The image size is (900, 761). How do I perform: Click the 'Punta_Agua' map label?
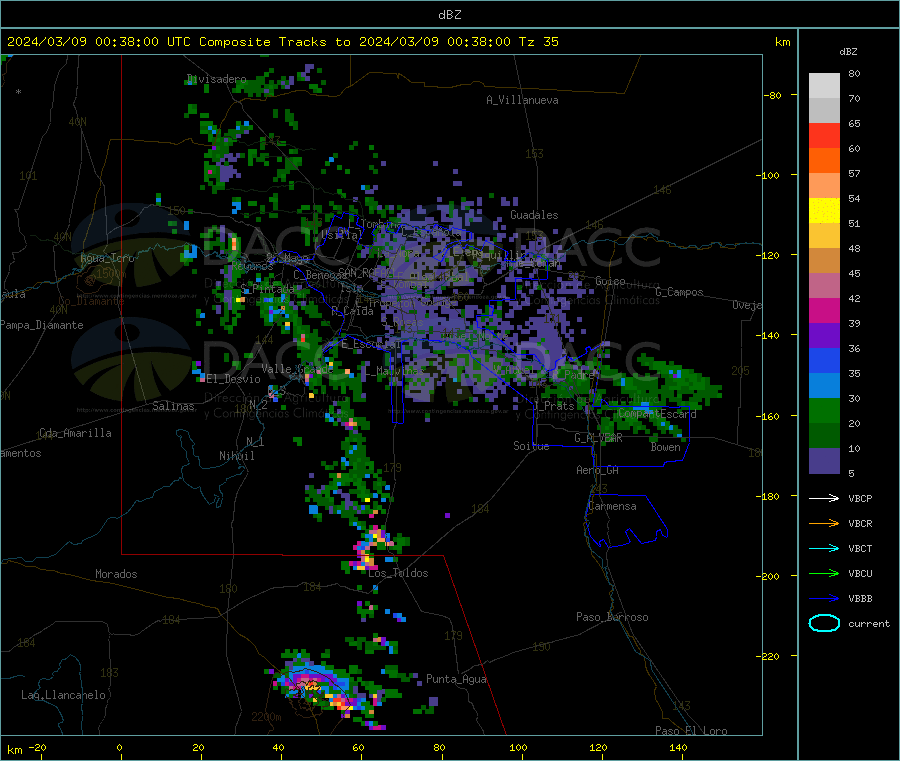click(x=456, y=679)
